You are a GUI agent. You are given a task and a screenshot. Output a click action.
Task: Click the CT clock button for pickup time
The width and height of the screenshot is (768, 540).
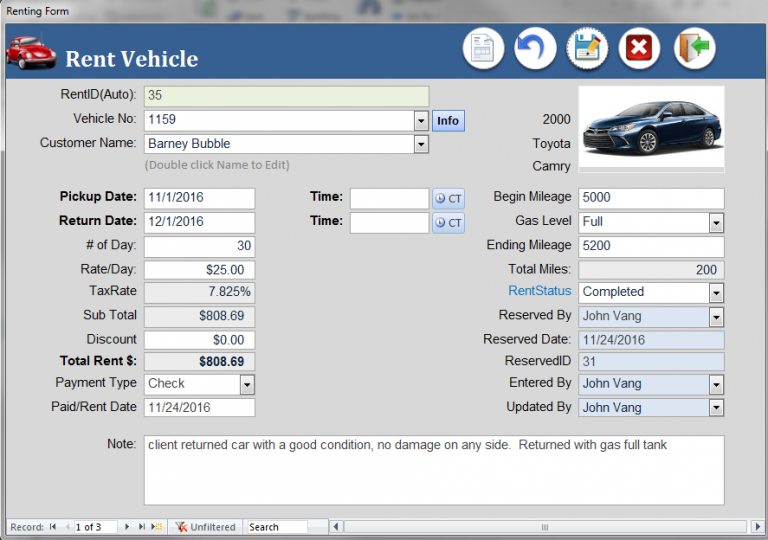tap(448, 198)
